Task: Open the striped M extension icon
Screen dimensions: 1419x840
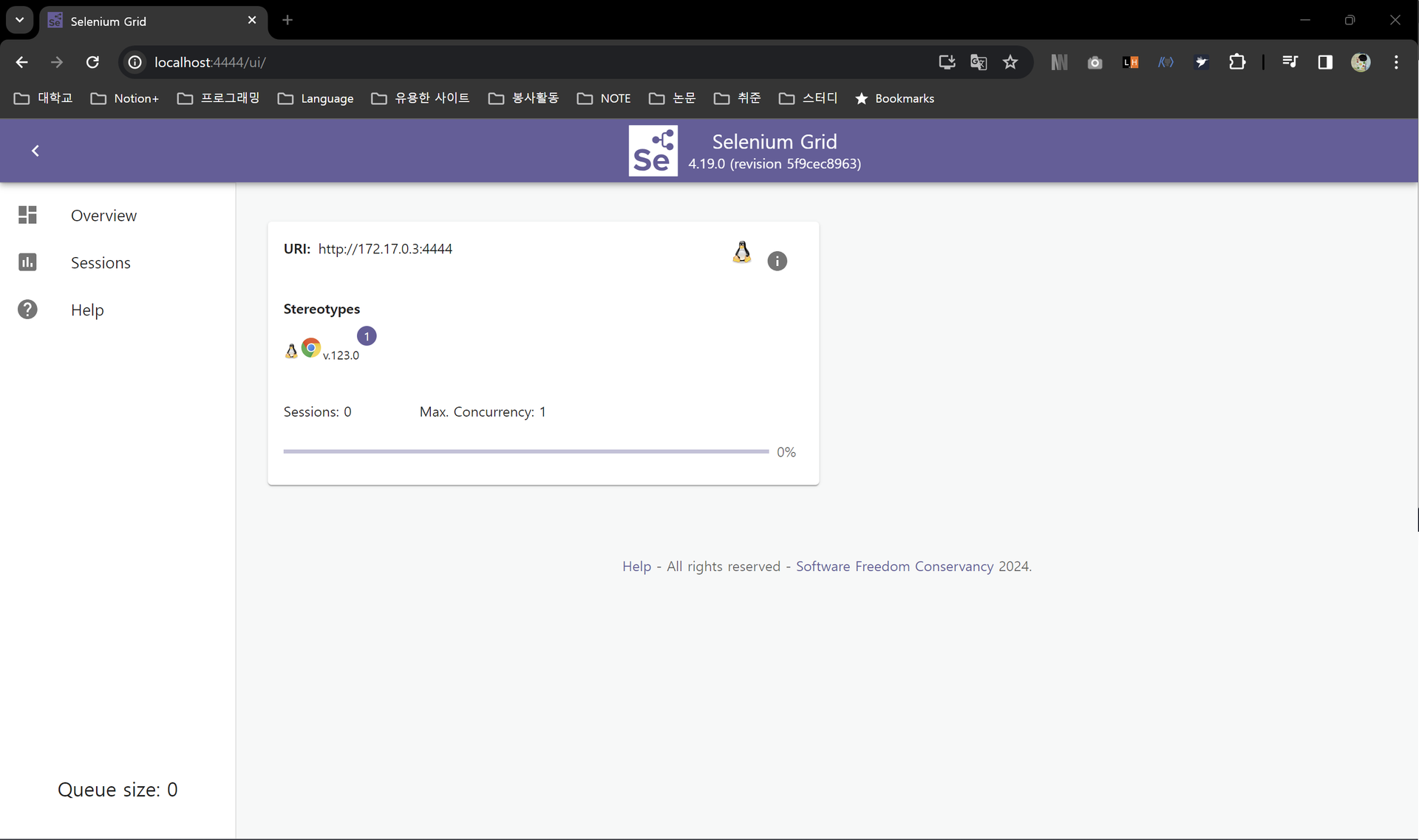Action: click(x=1059, y=63)
